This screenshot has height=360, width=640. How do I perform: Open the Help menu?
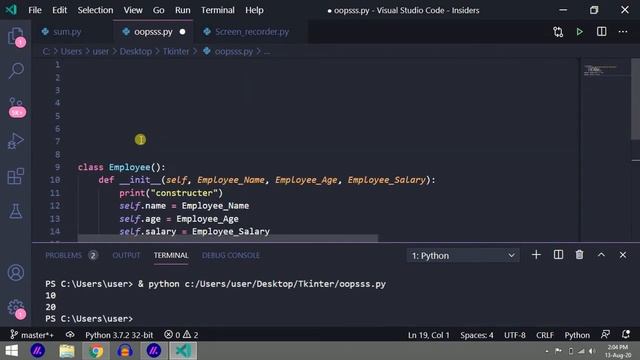[x=254, y=10]
